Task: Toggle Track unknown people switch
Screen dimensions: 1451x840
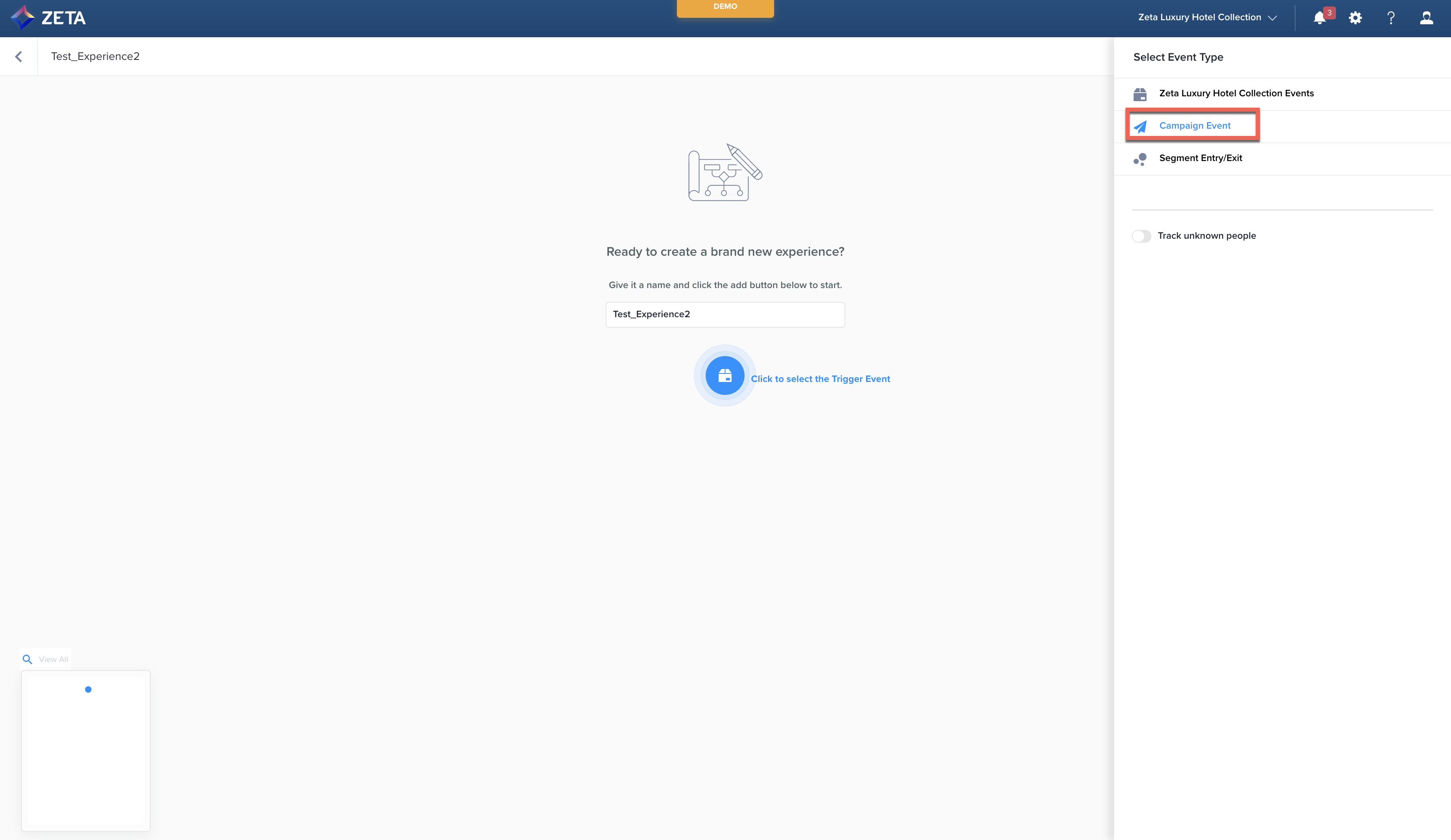Action: [1141, 236]
